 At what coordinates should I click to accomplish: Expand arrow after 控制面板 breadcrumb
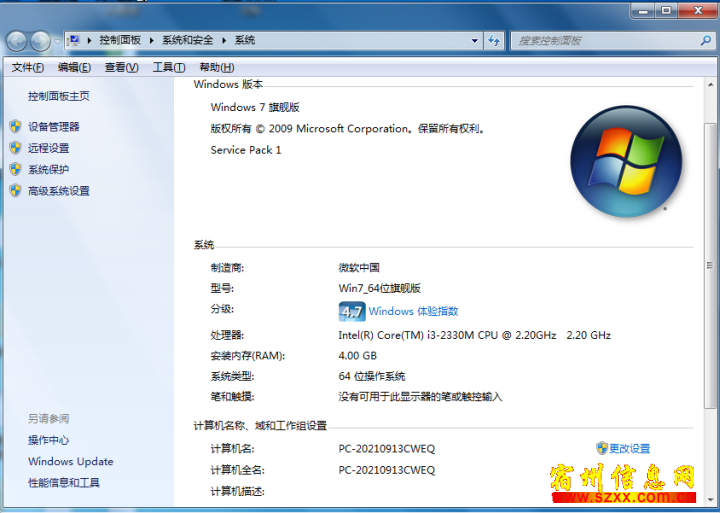[151, 40]
